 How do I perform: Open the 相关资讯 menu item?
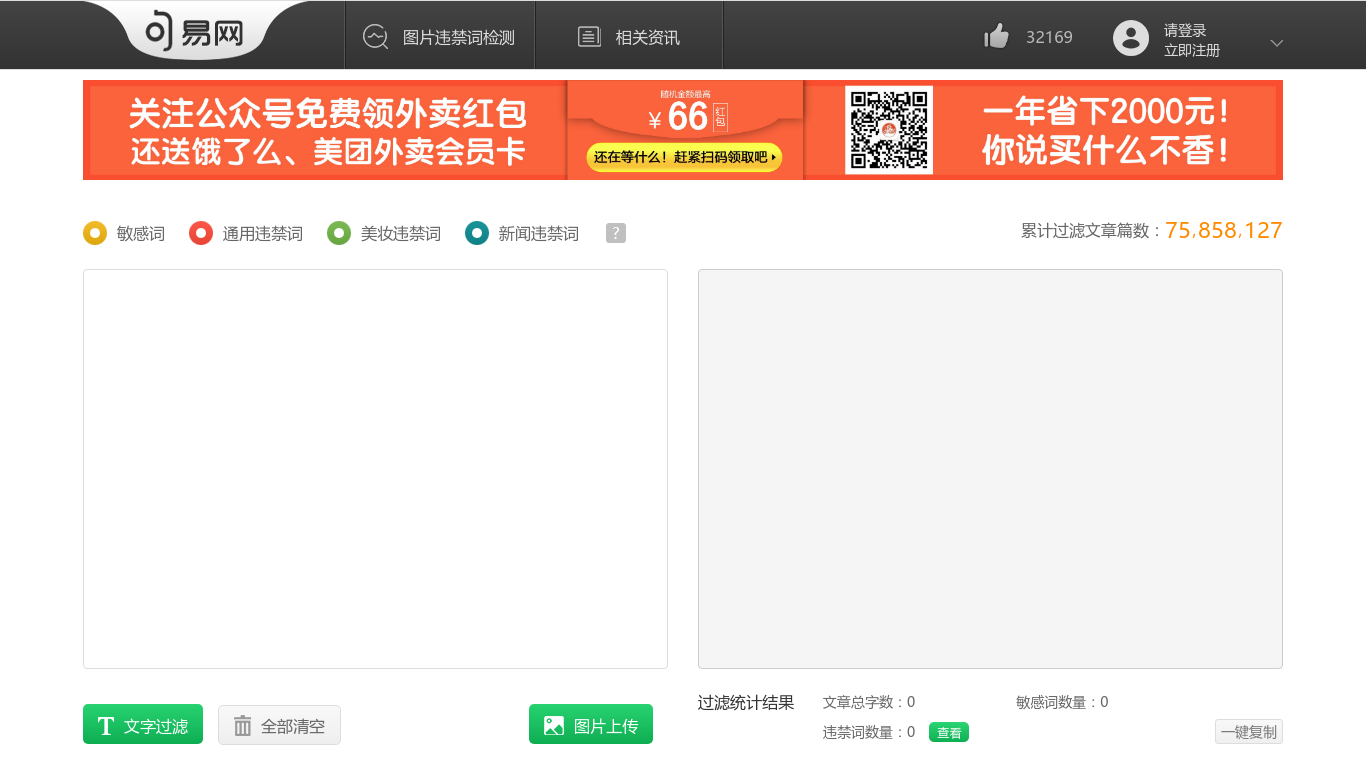pos(647,38)
